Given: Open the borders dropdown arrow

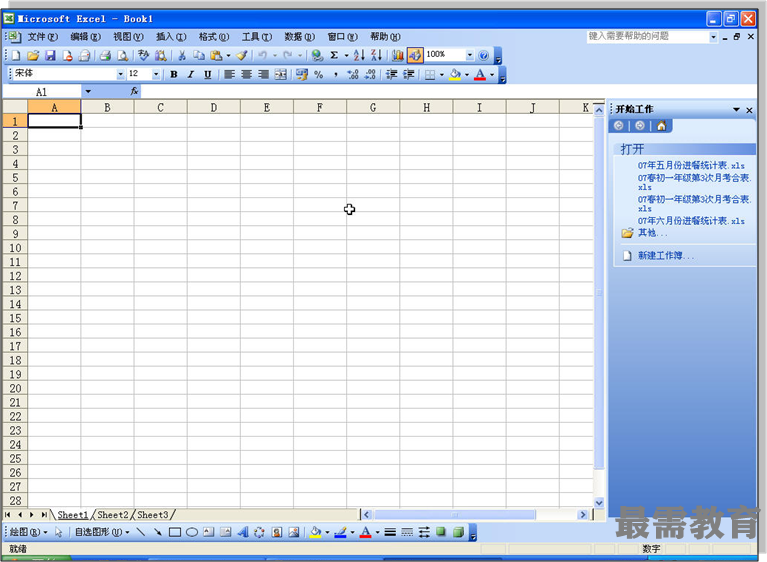Looking at the screenshot, I should click(x=442, y=75).
